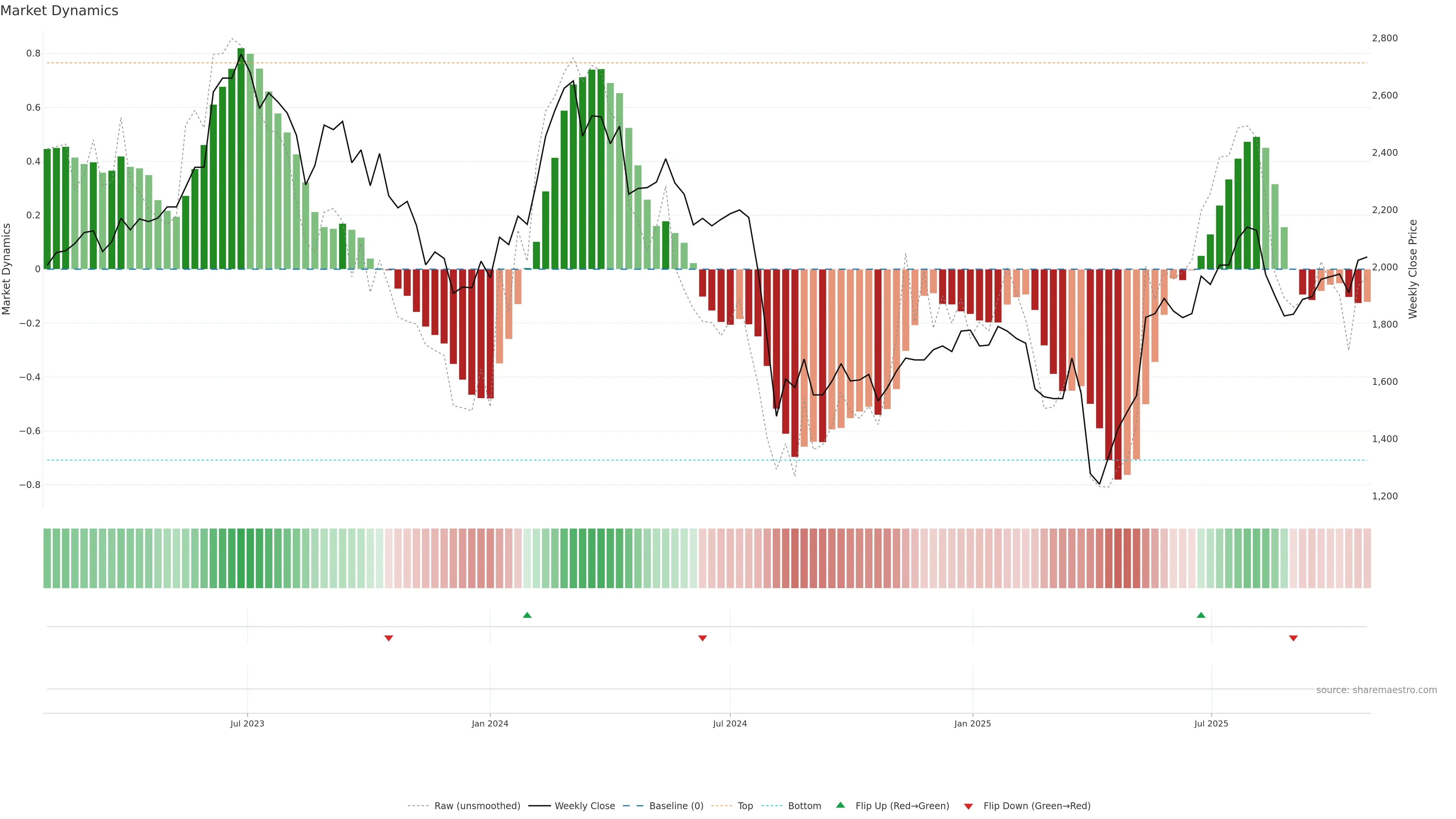Viewport: 1456px width, 819px height.
Task: Click the Jan 2025 axis label
Action: (x=972, y=723)
